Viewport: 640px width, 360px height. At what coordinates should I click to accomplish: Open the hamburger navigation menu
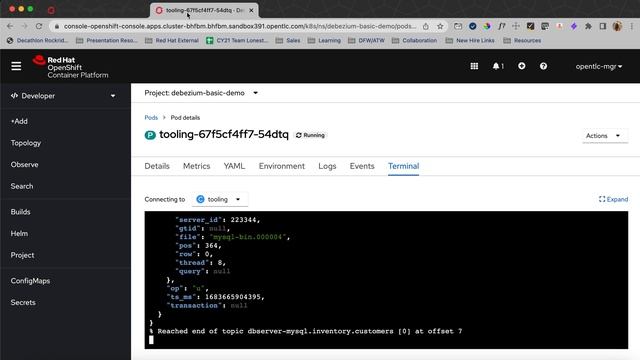[x=16, y=66]
